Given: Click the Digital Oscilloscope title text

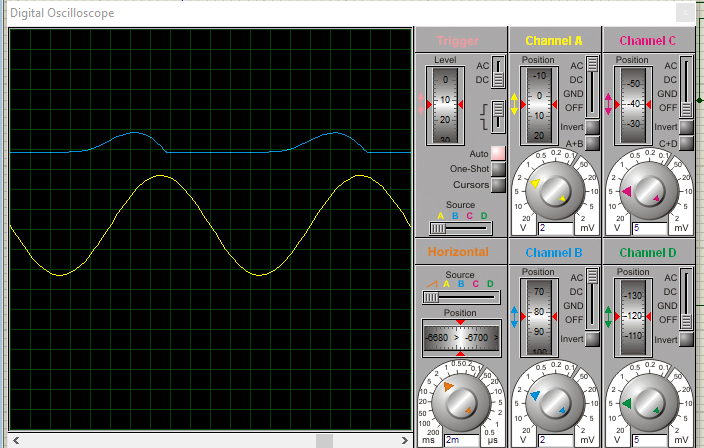Looking at the screenshot, I should [x=62, y=13].
